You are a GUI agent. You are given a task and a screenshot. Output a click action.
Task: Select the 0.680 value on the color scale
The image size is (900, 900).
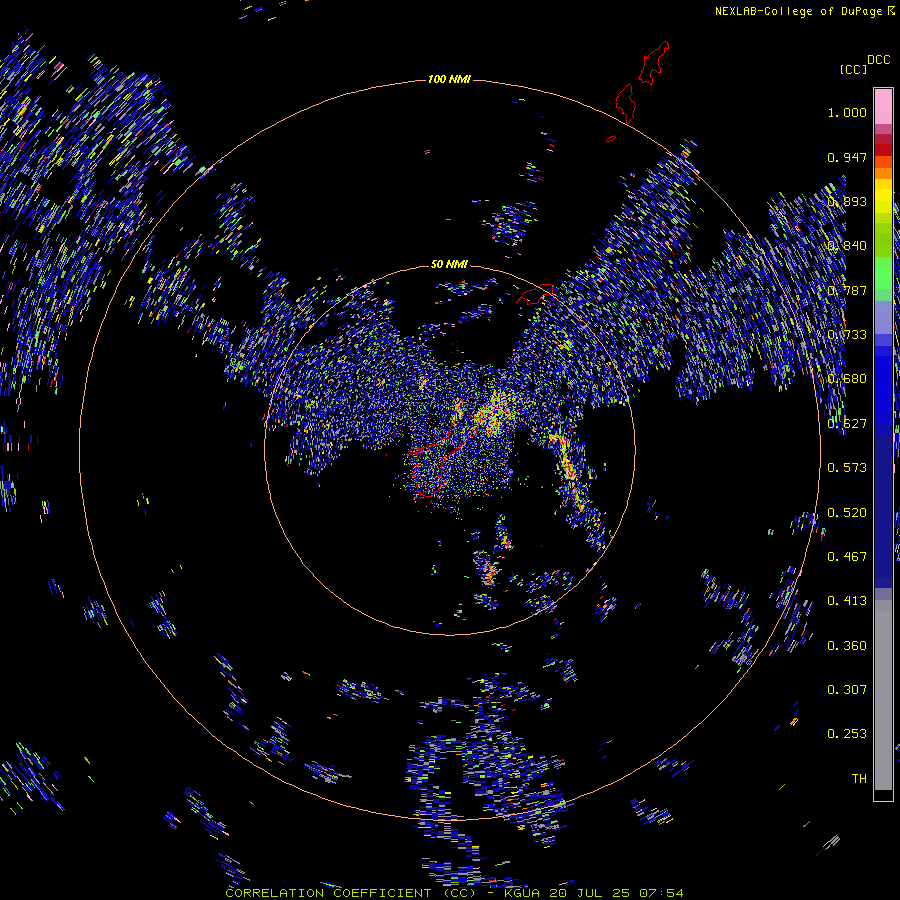point(847,379)
